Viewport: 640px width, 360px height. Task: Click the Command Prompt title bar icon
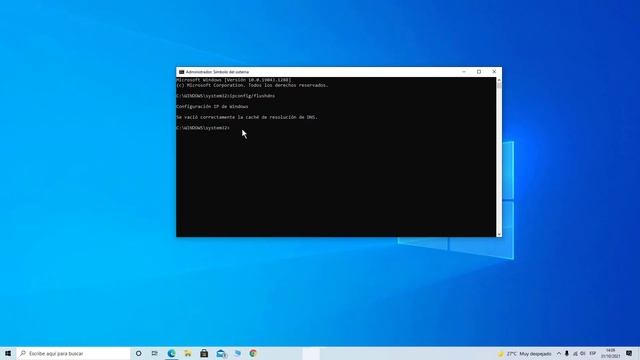coord(182,72)
